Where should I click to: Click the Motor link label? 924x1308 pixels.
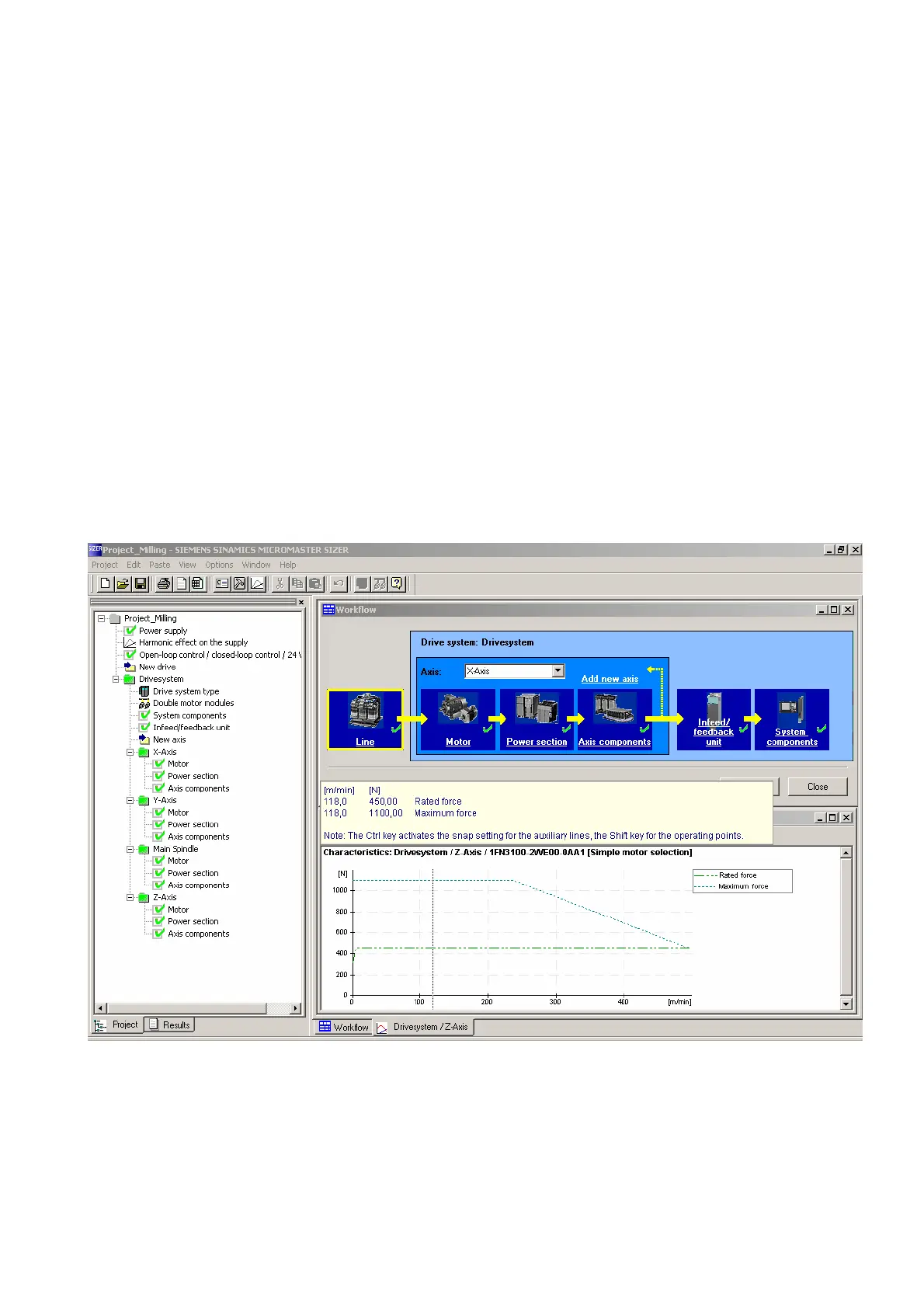point(458,742)
